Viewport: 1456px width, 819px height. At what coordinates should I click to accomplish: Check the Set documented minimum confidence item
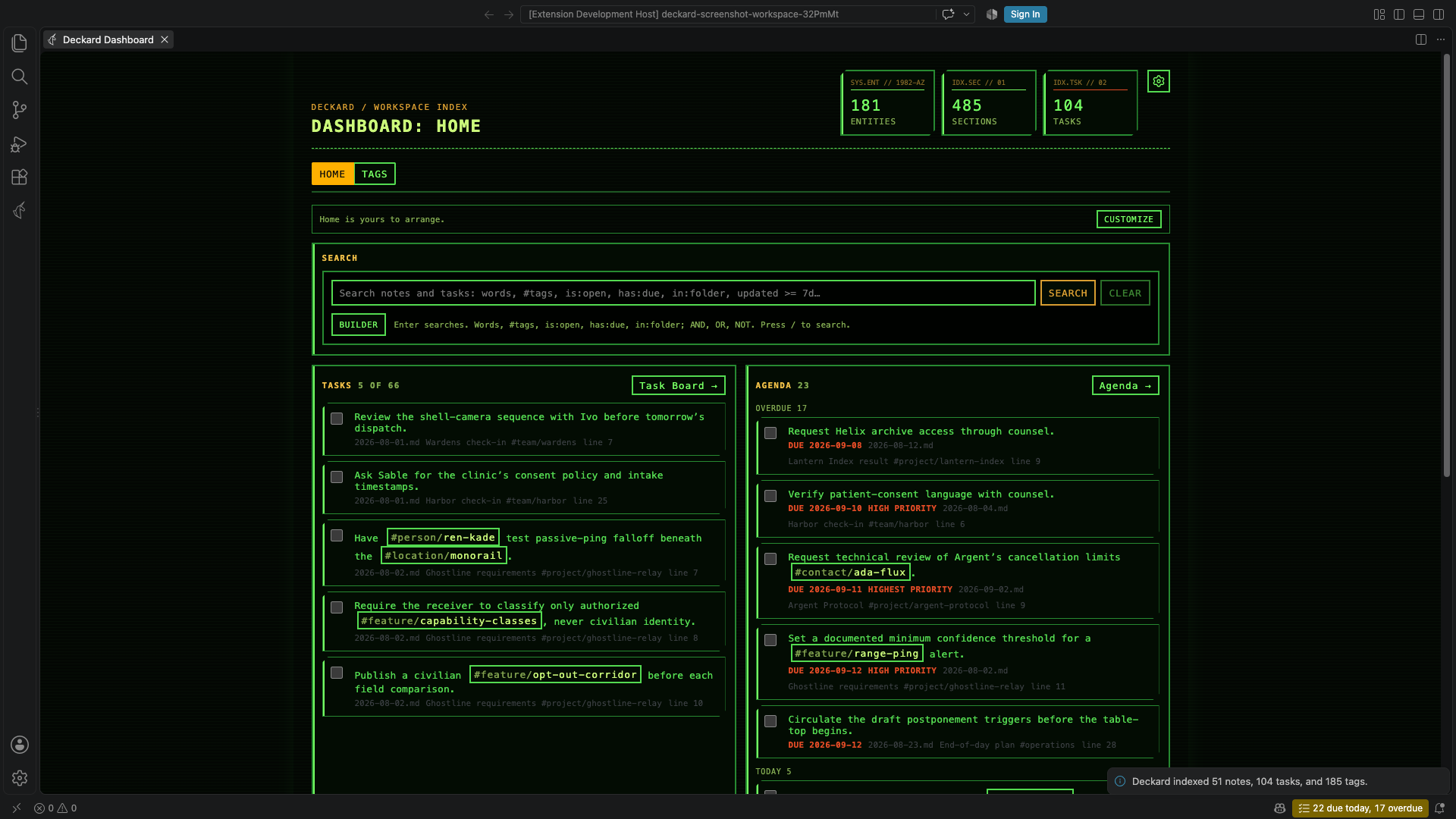point(770,640)
